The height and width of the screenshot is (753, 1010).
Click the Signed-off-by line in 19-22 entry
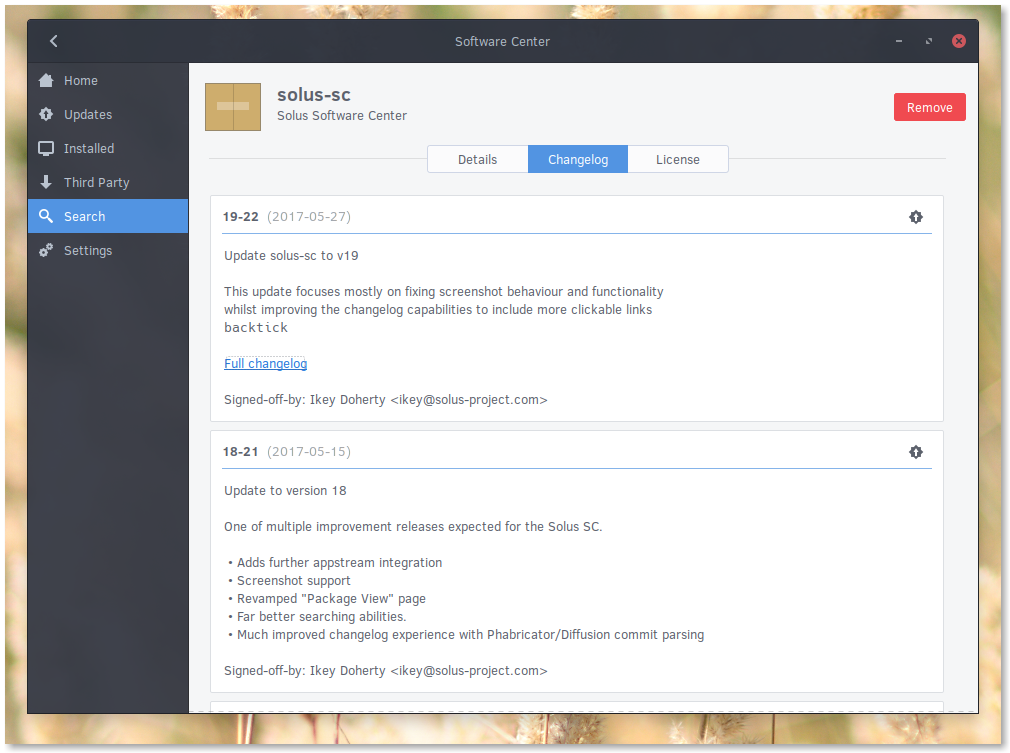pyautogui.click(x=386, y=400)
